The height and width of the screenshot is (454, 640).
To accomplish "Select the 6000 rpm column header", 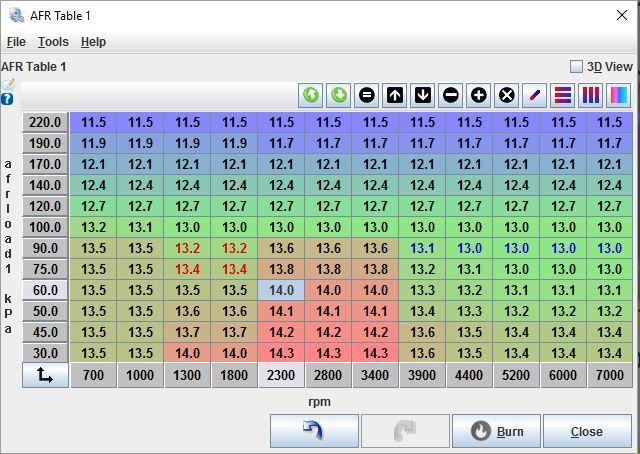I will pos(563,375).
